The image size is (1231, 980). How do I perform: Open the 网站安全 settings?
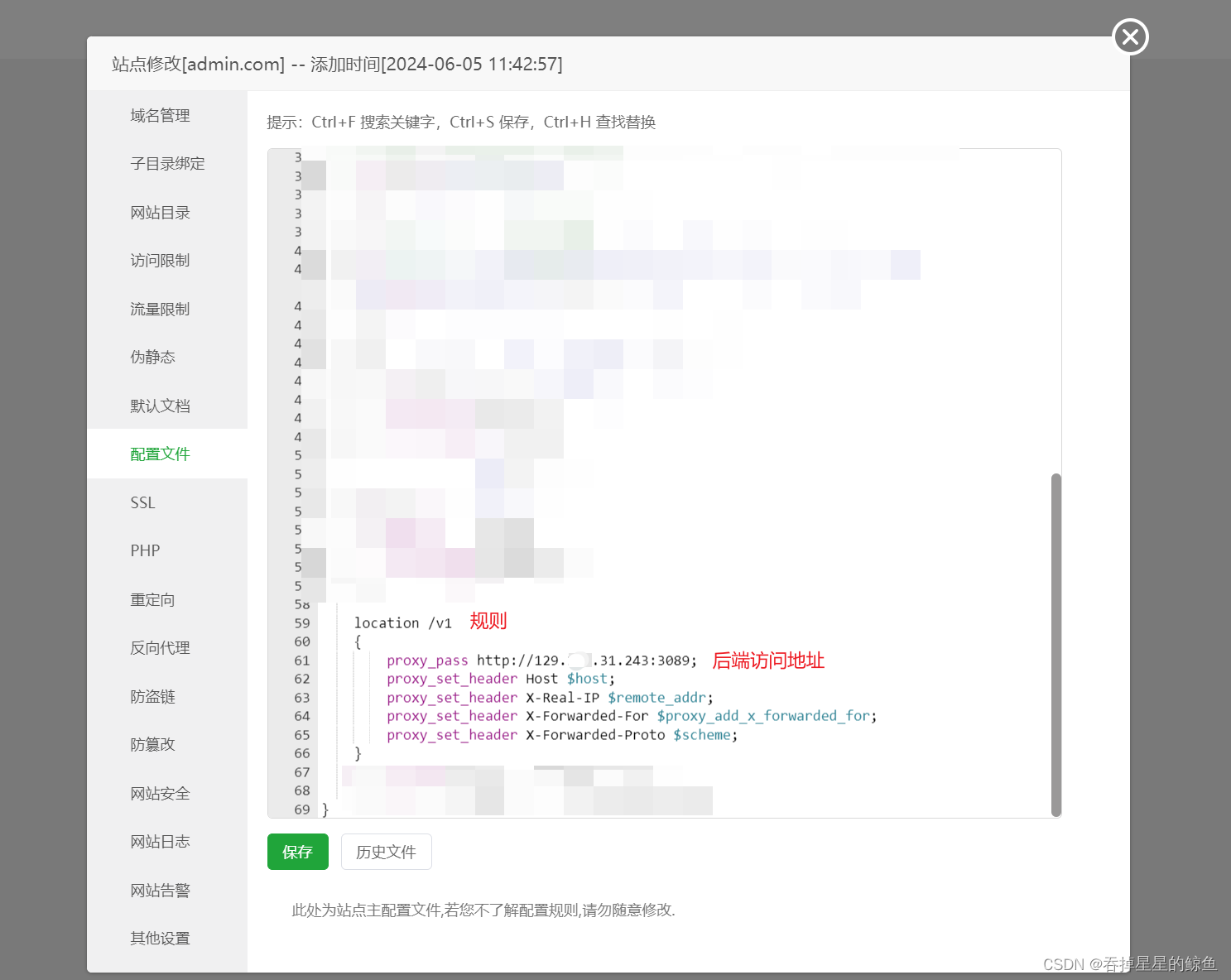160,793
